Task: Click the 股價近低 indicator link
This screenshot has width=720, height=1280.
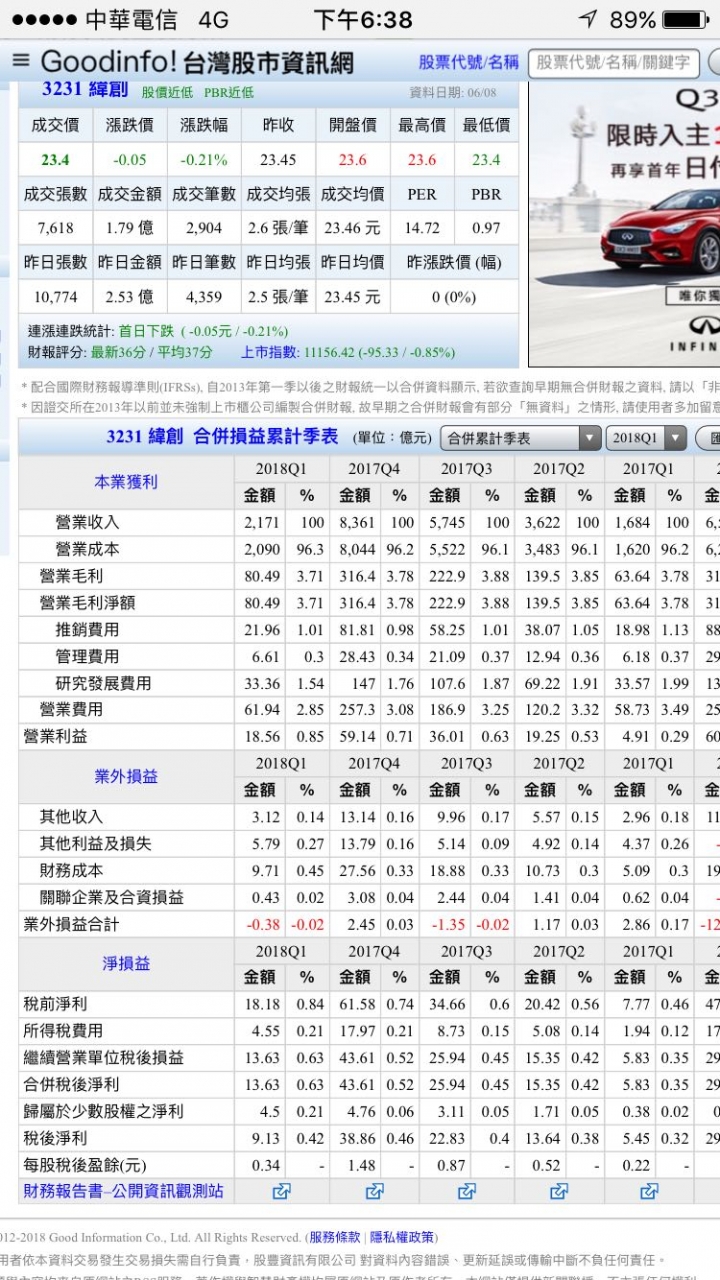Action: coord(167,92)
